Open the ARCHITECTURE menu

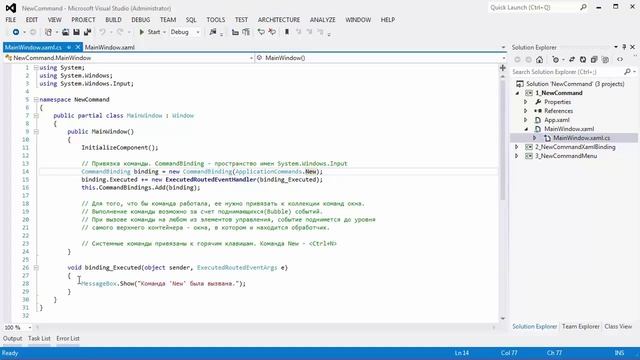click(279, 20)
